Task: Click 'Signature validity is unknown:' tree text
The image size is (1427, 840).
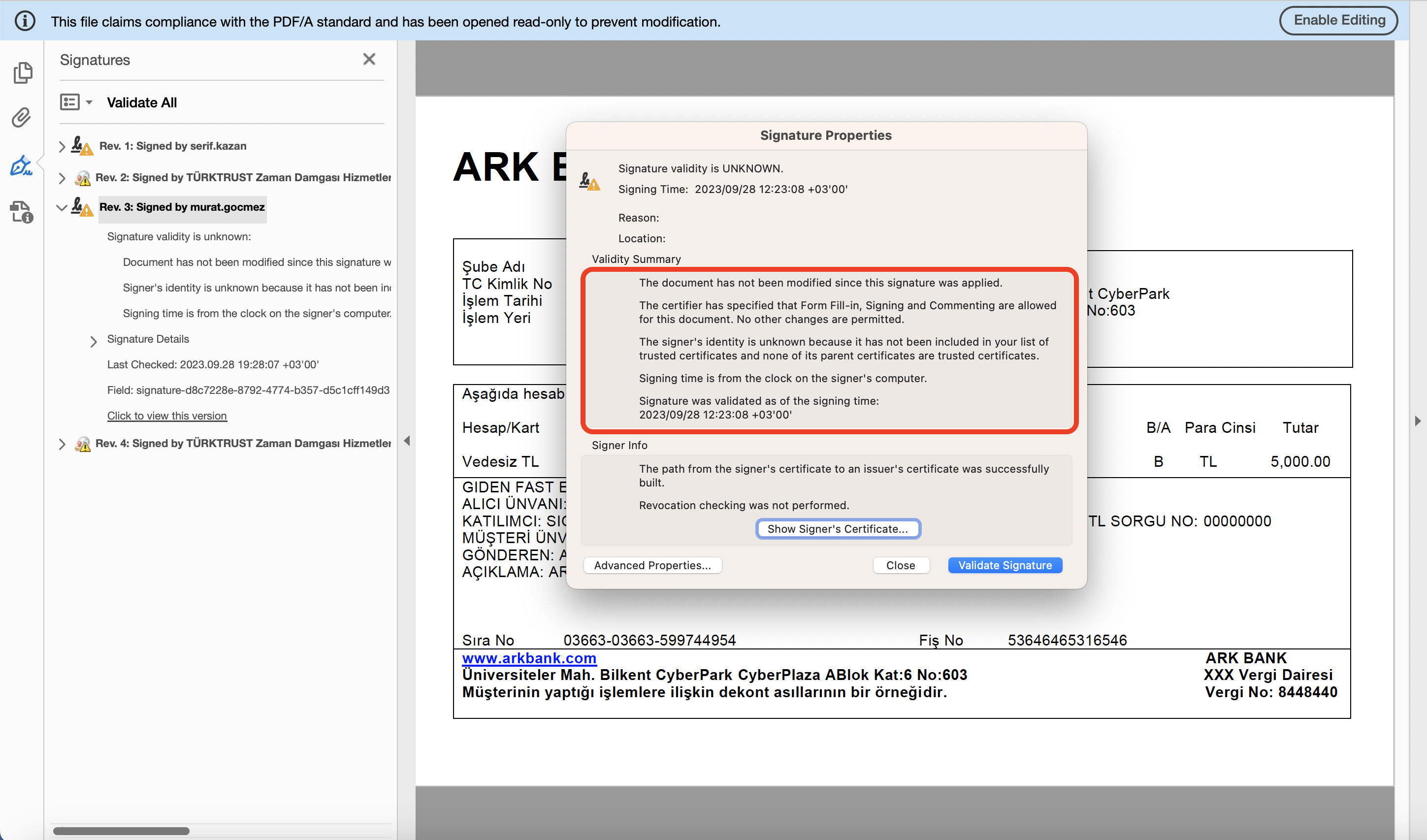Action: [179, 236]
